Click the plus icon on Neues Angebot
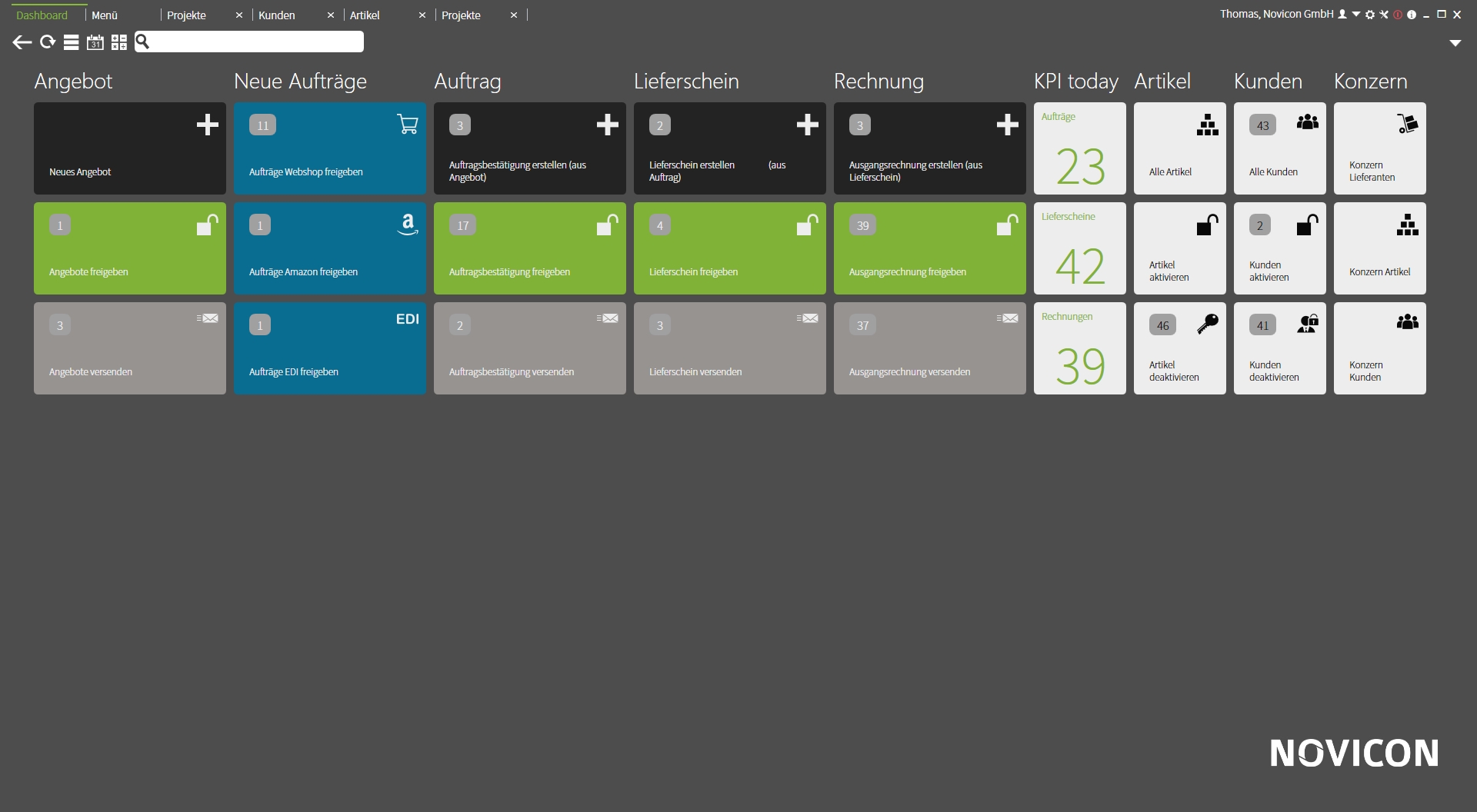Viewport: 1477px width, 812px height. tap(208, 125)
